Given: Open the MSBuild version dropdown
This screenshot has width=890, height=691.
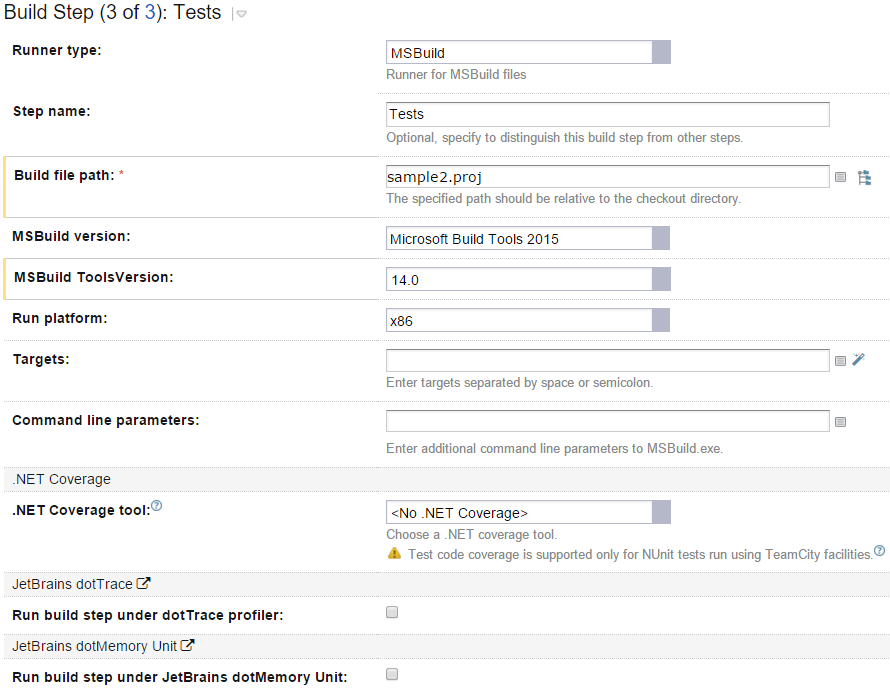Looking at the screenshot, I should coord(660,238).
